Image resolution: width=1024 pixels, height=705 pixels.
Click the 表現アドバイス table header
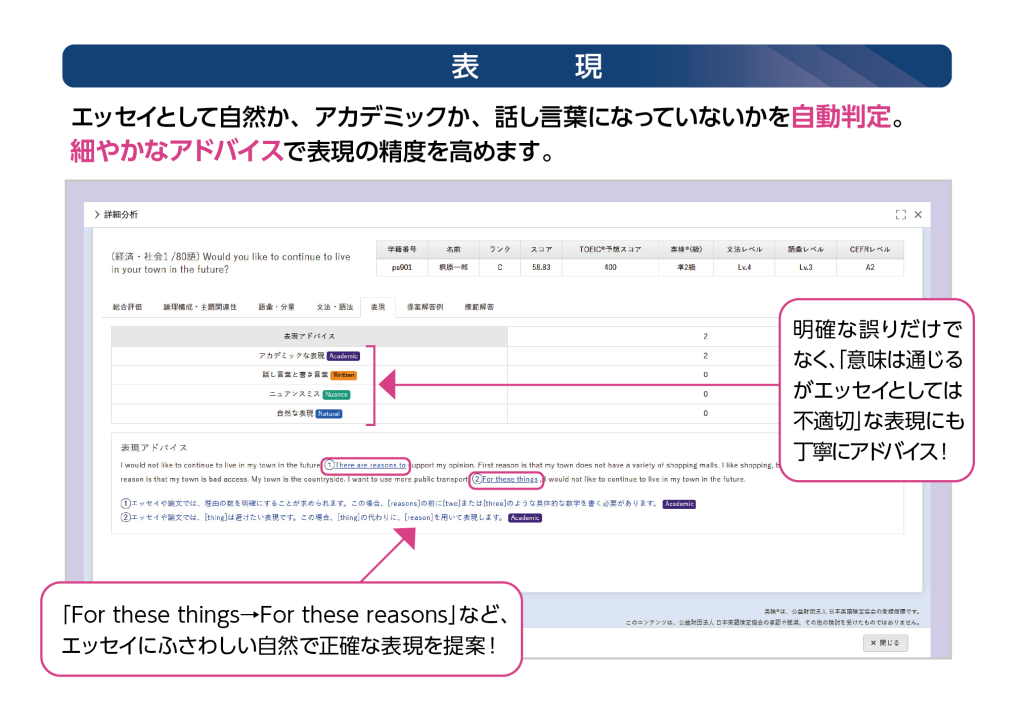[310, 337]
